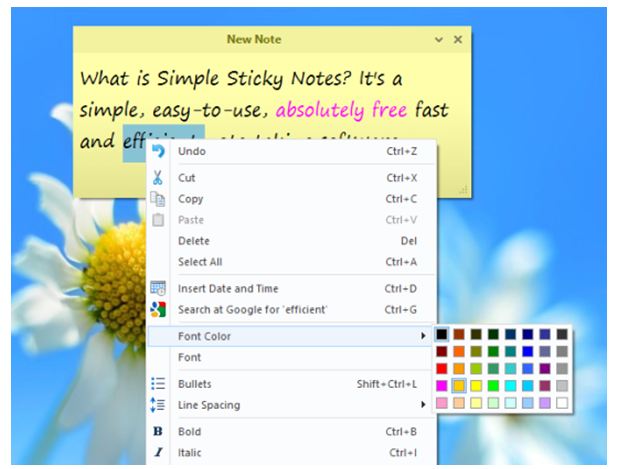
Task: Pick the black font color swatch
Action: [x=442, y=334]
